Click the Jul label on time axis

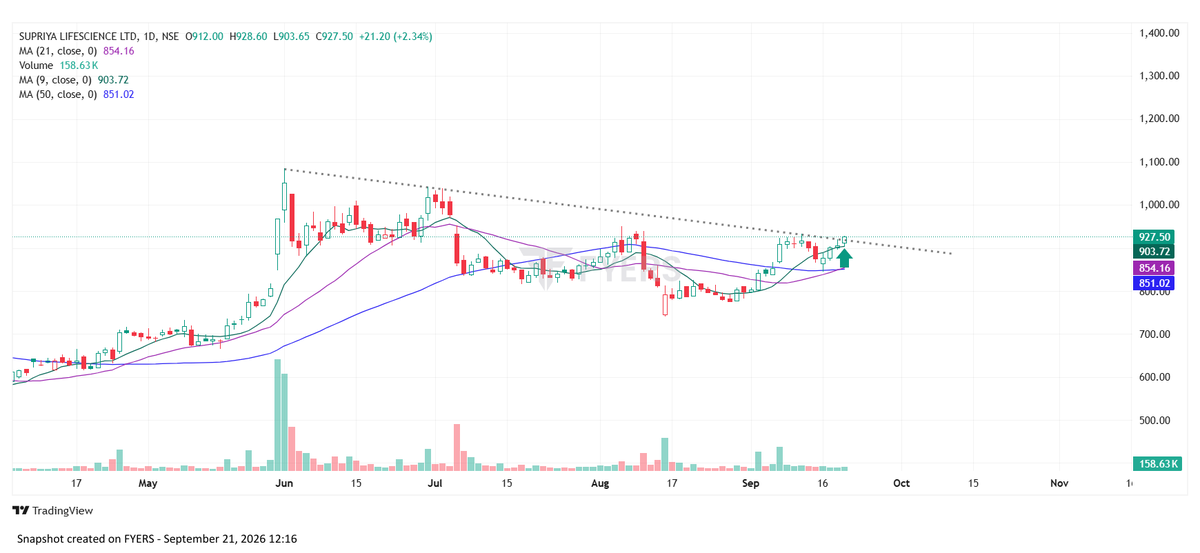pos(435,483)
